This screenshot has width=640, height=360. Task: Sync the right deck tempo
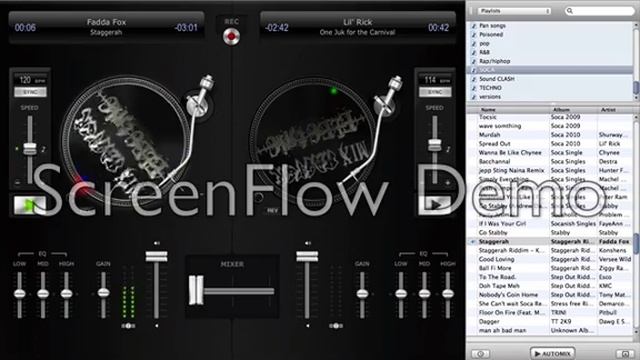point(435,92)
